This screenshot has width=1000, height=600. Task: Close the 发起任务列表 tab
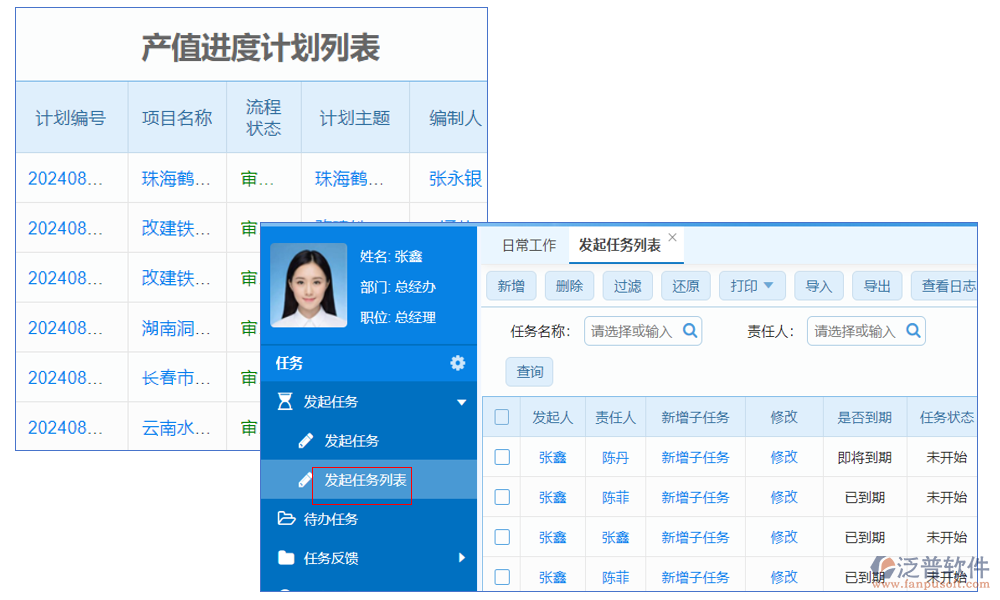tap(672, 237)
